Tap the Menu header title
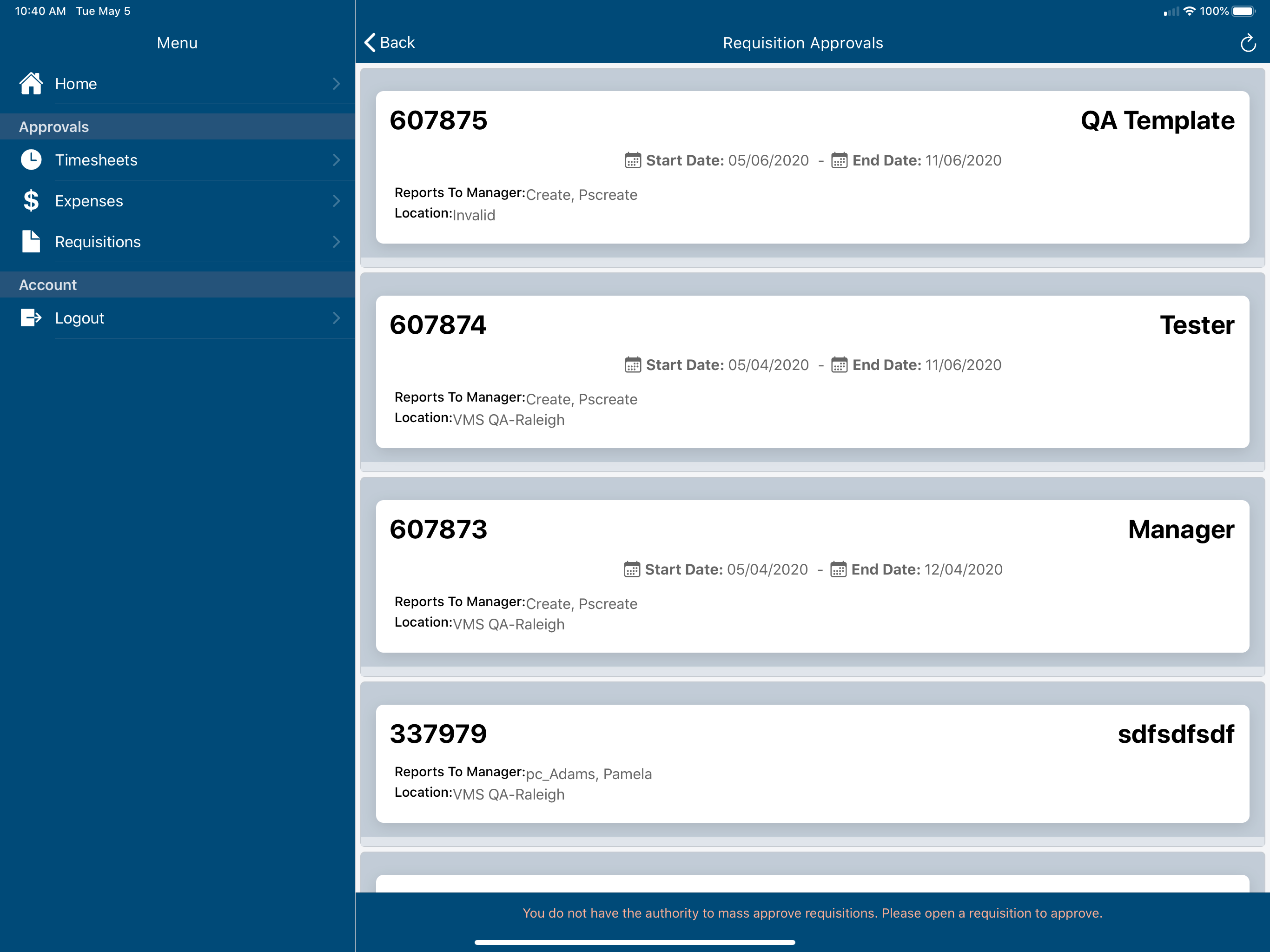This screenshot has height=952, width=1270. pos(177,43)
